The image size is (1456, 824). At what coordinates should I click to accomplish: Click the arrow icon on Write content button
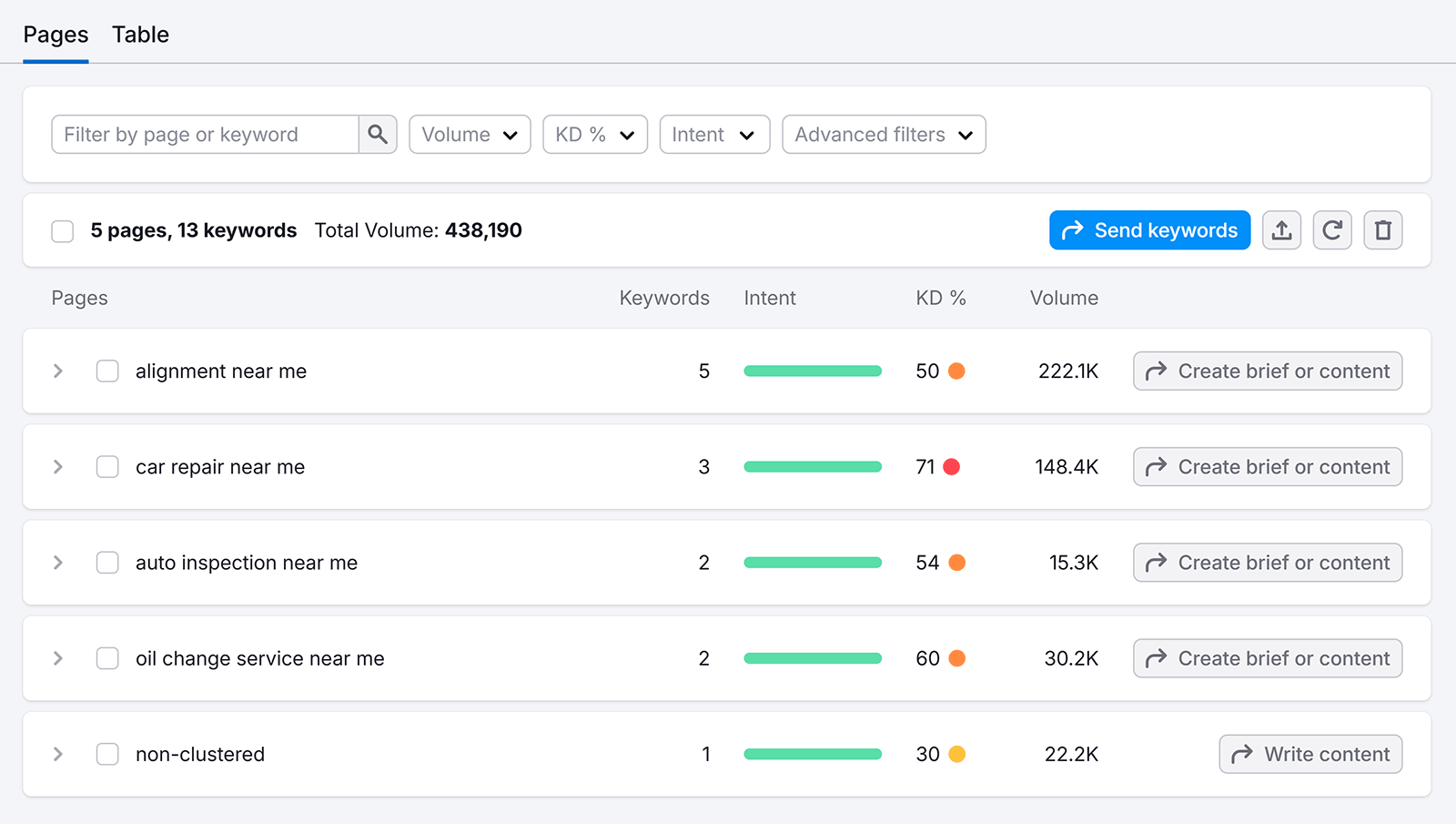(1241, 754)
